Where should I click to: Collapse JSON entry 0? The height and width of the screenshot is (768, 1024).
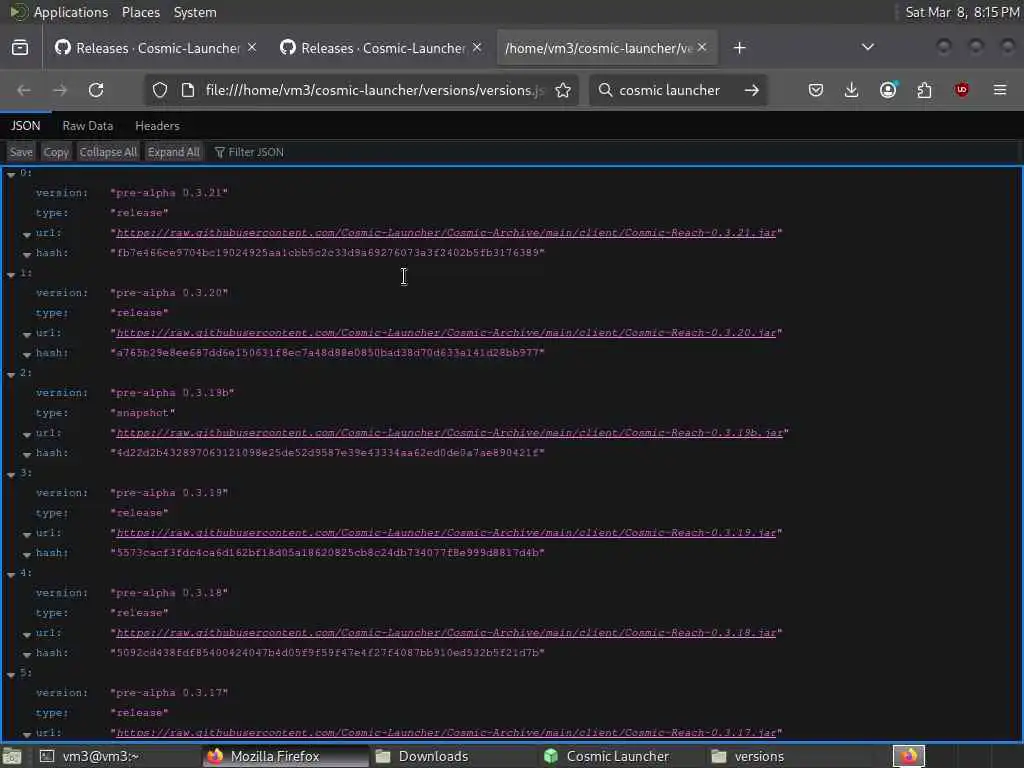pyautogui.click(x=11, y=174)
